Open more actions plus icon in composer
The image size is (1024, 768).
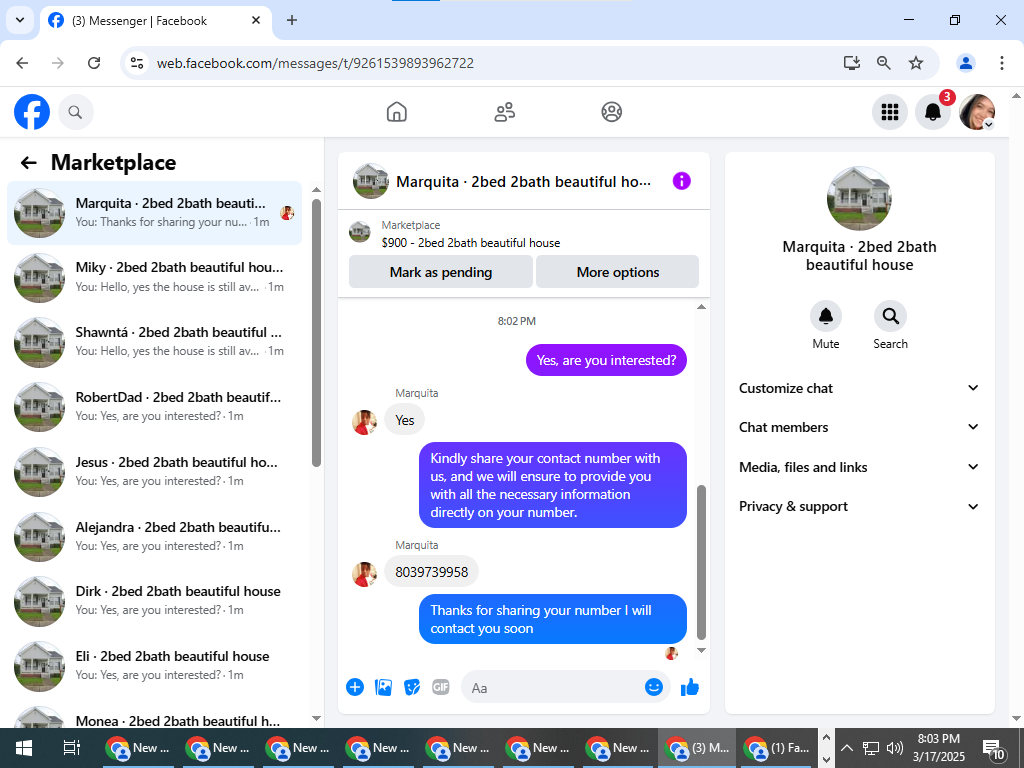click(355, 687)
